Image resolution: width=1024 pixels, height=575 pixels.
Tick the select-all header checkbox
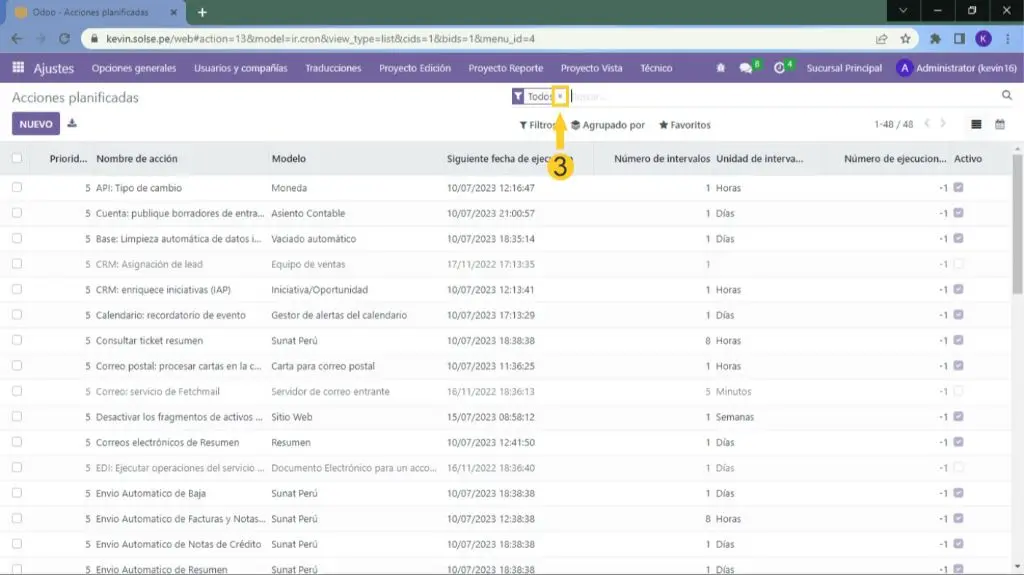tap(17, 158)
